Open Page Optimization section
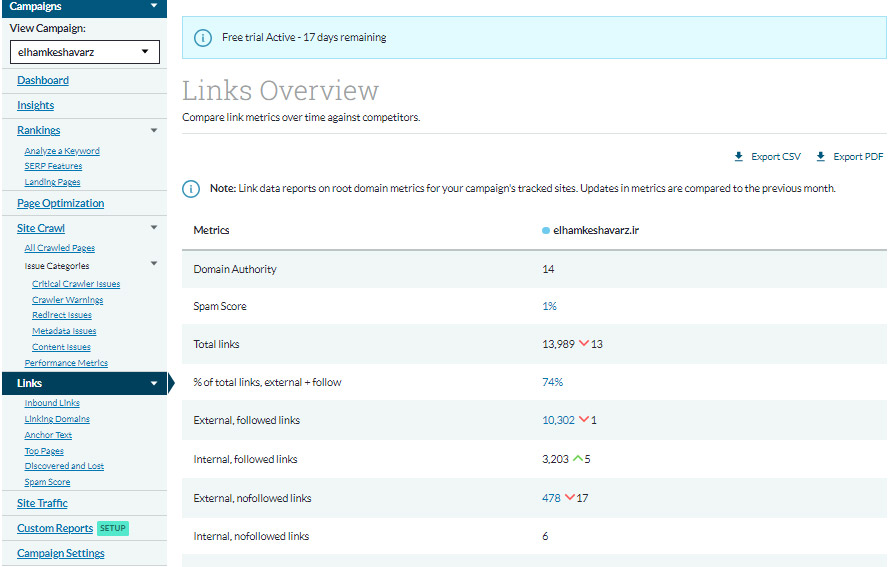 (60, 203)
